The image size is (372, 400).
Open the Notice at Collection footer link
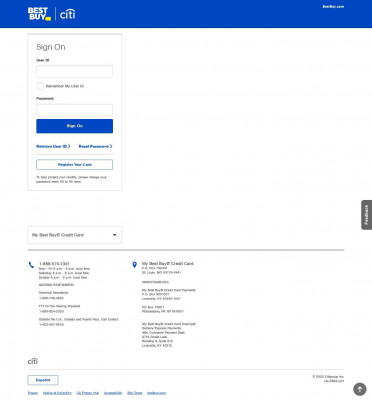point(57,393)
